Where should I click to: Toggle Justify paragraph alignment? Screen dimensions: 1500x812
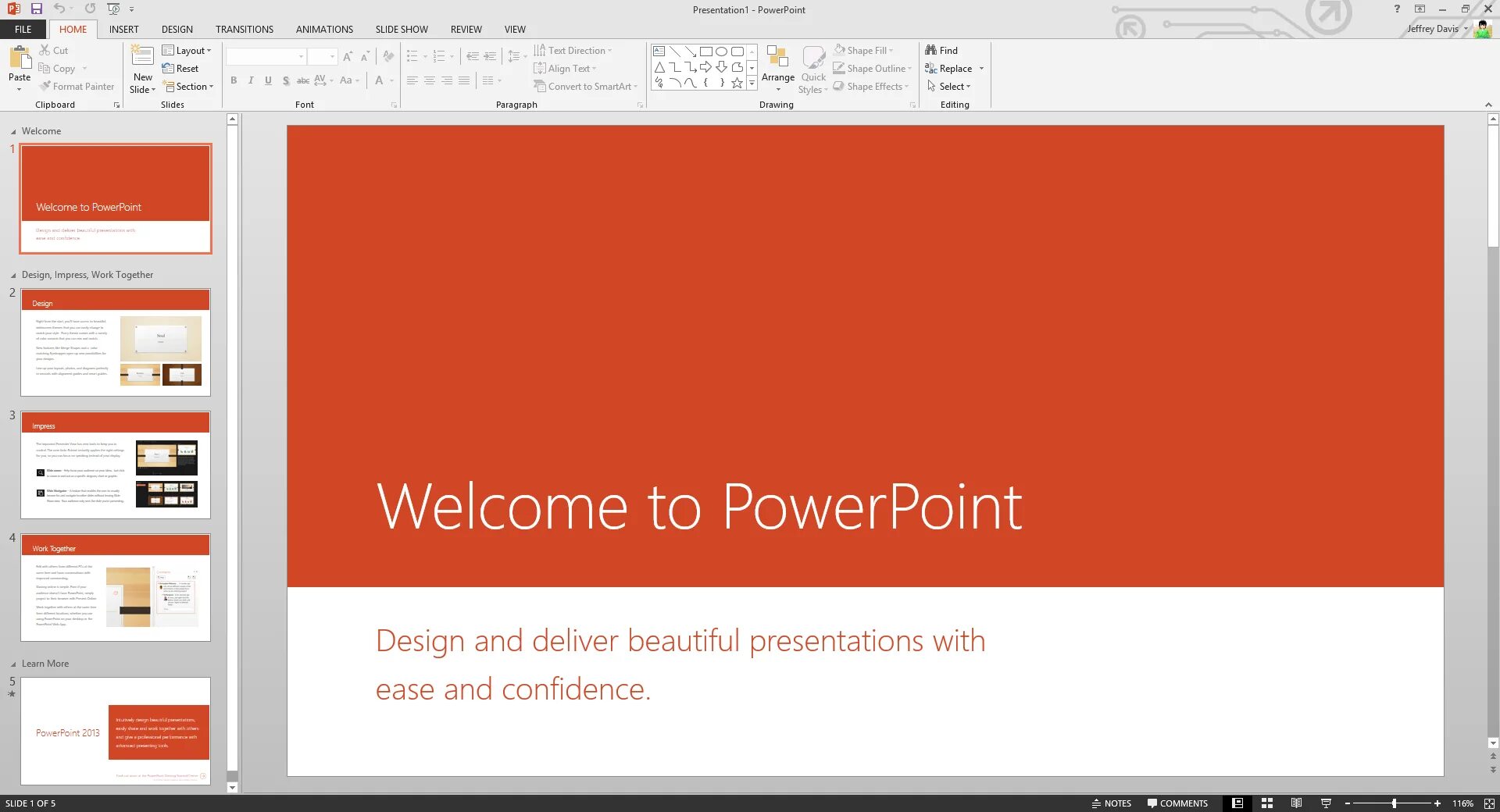(464, 80)
